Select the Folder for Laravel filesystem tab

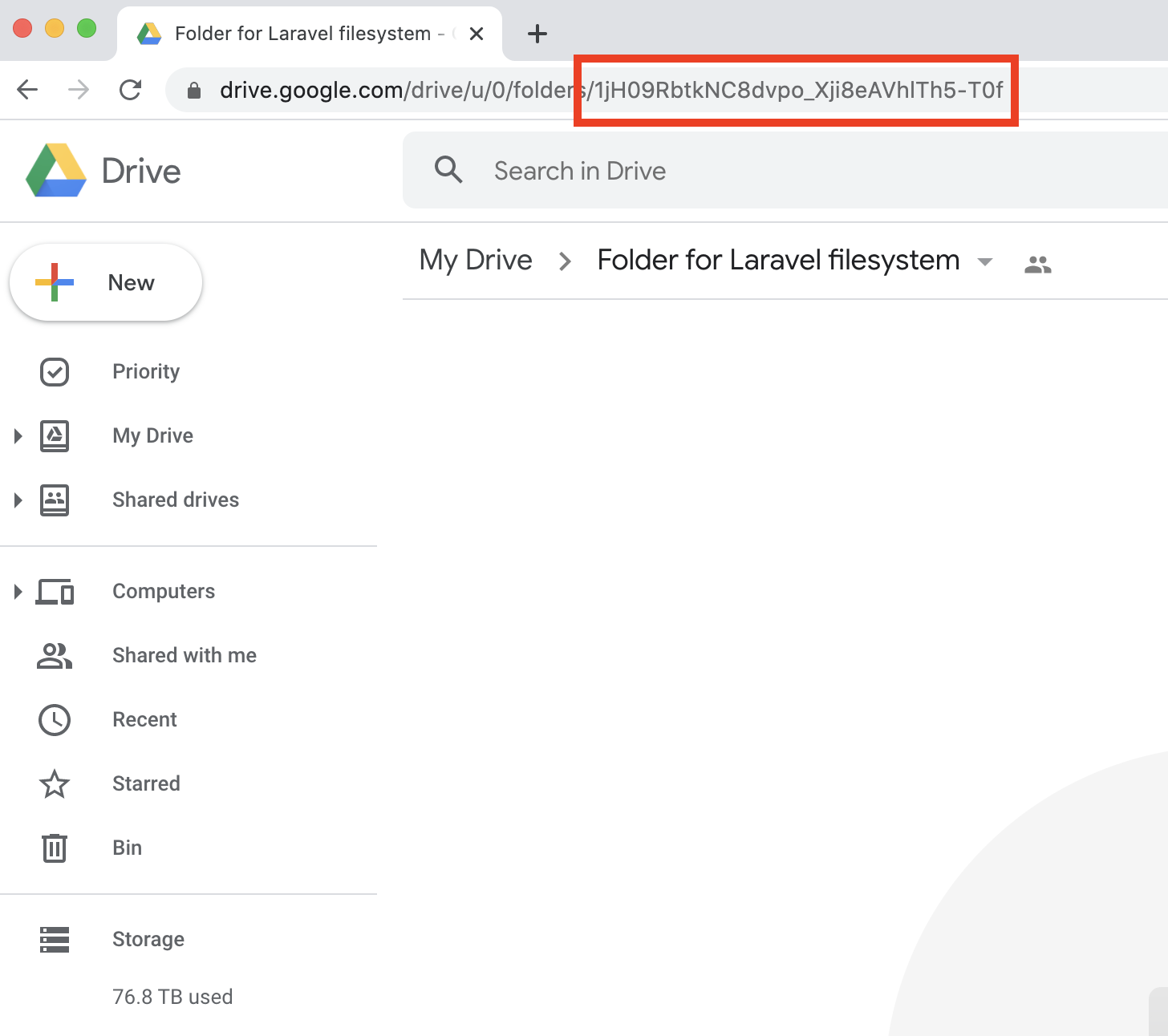click(x=303, y=34)
